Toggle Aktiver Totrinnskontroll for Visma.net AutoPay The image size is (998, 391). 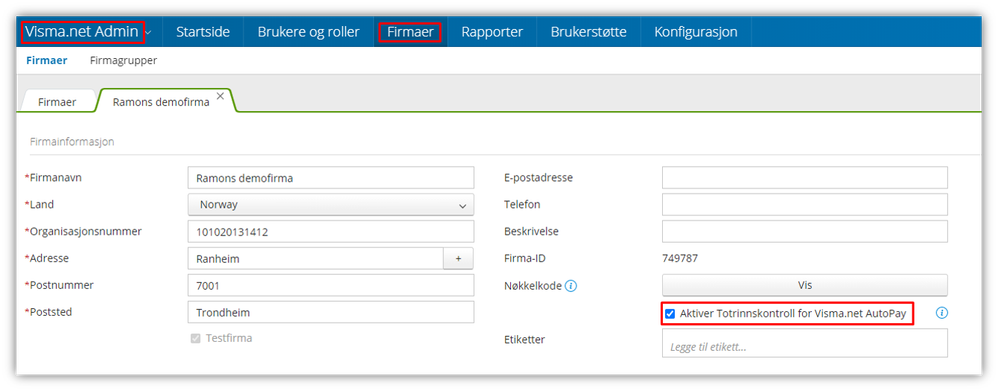tap(670, 313)
